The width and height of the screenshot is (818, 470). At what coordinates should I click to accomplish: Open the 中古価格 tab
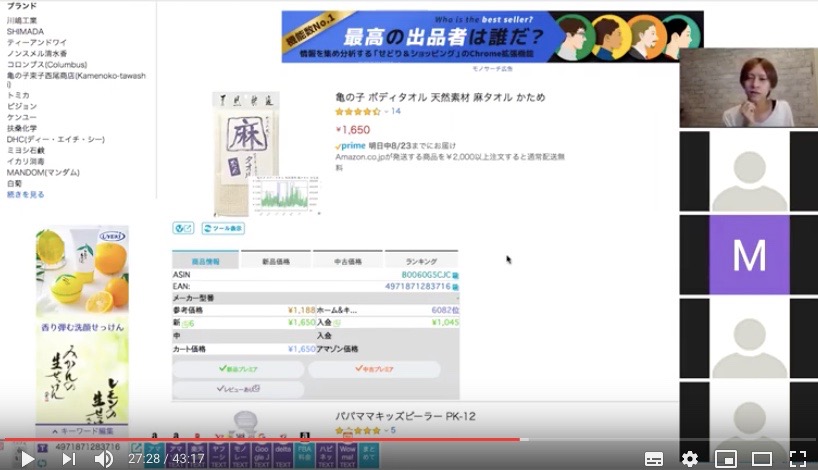[348, 261]
